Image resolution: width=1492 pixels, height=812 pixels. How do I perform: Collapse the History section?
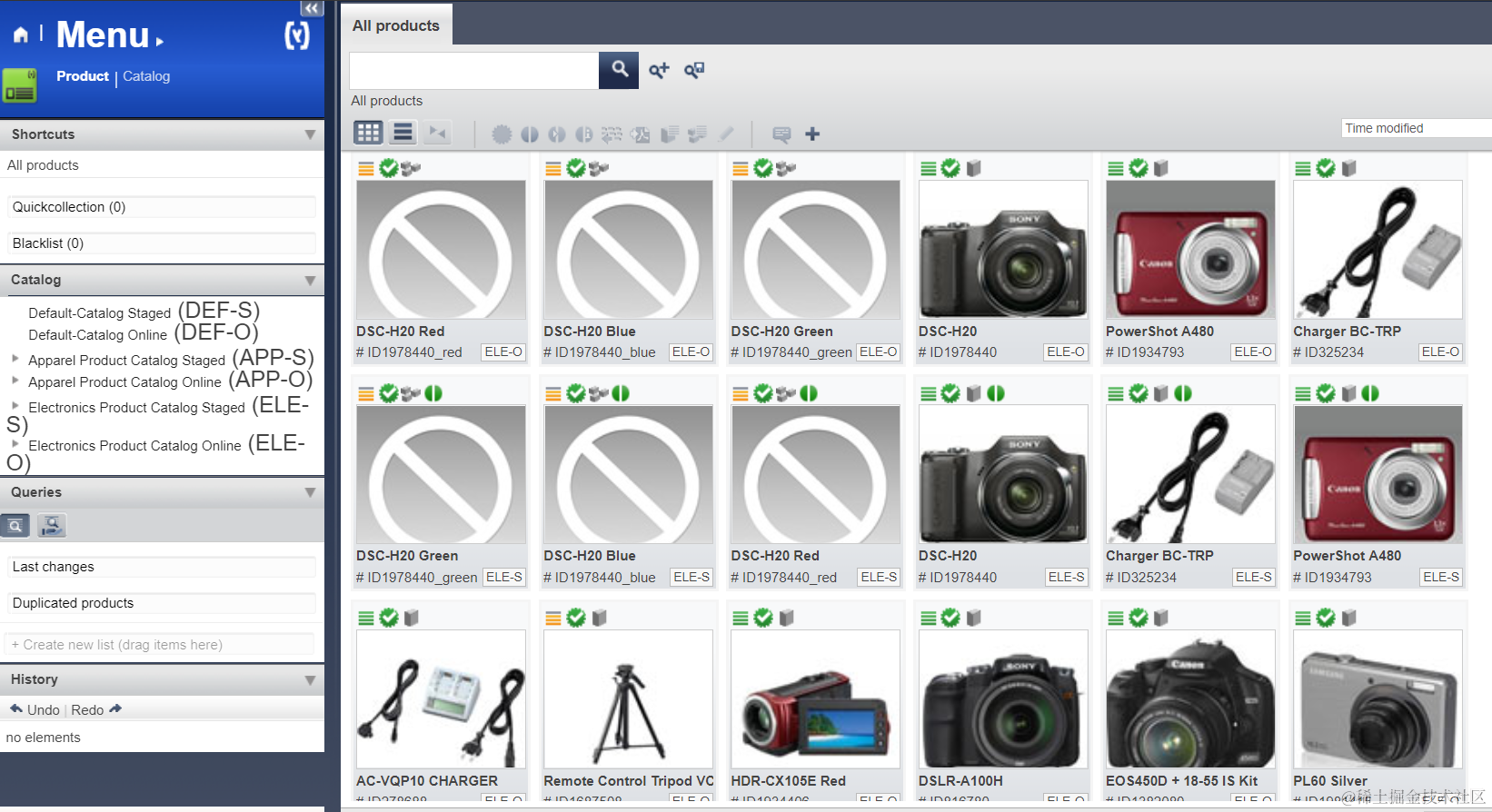coord(310,679)
